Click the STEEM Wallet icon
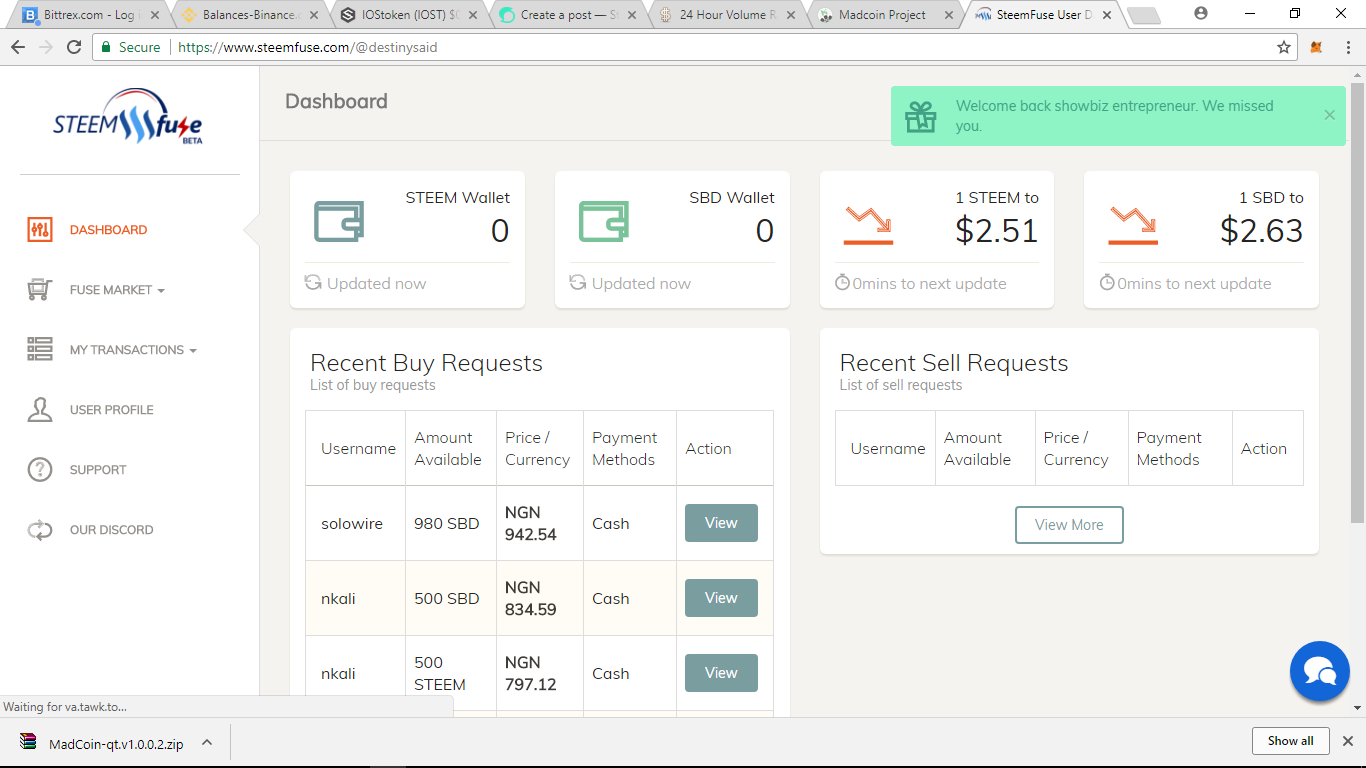Screen dimensions: 1366x768 click(339, 221)
